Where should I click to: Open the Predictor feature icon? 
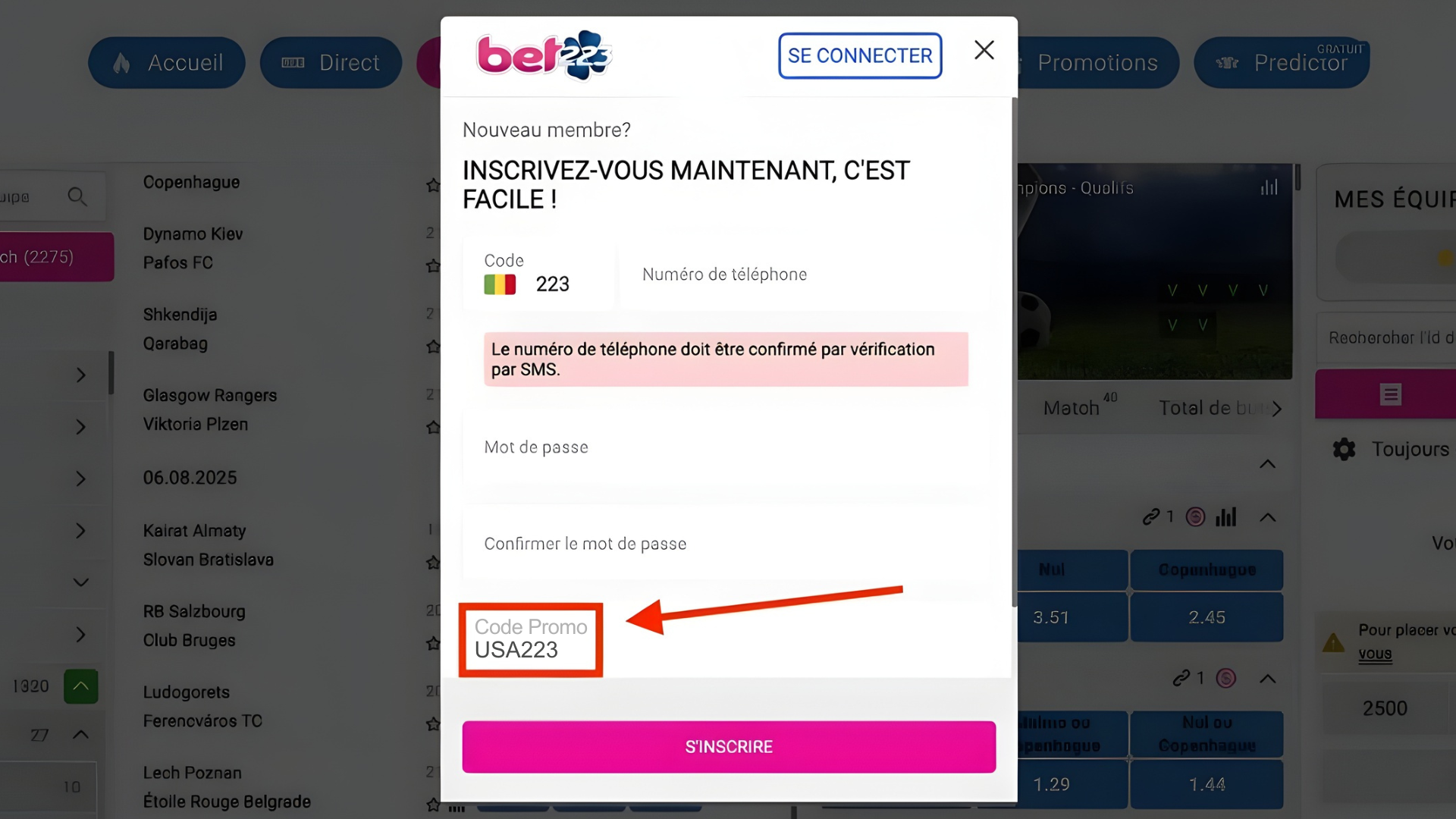[1228, 62]
